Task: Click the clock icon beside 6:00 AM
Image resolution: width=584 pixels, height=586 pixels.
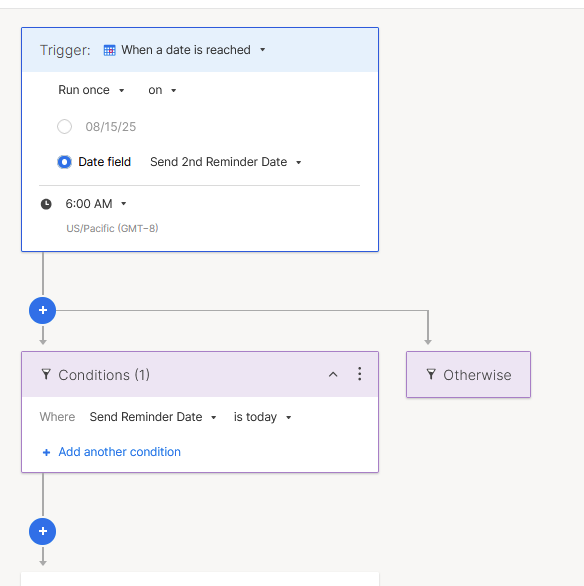Action: (46, 204)
